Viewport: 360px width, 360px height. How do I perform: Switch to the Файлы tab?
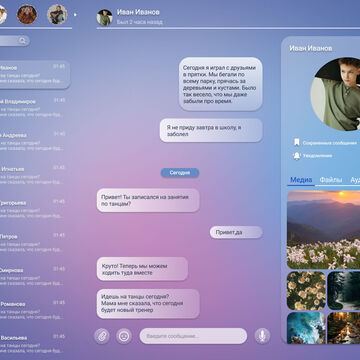(x=331, y=180)
